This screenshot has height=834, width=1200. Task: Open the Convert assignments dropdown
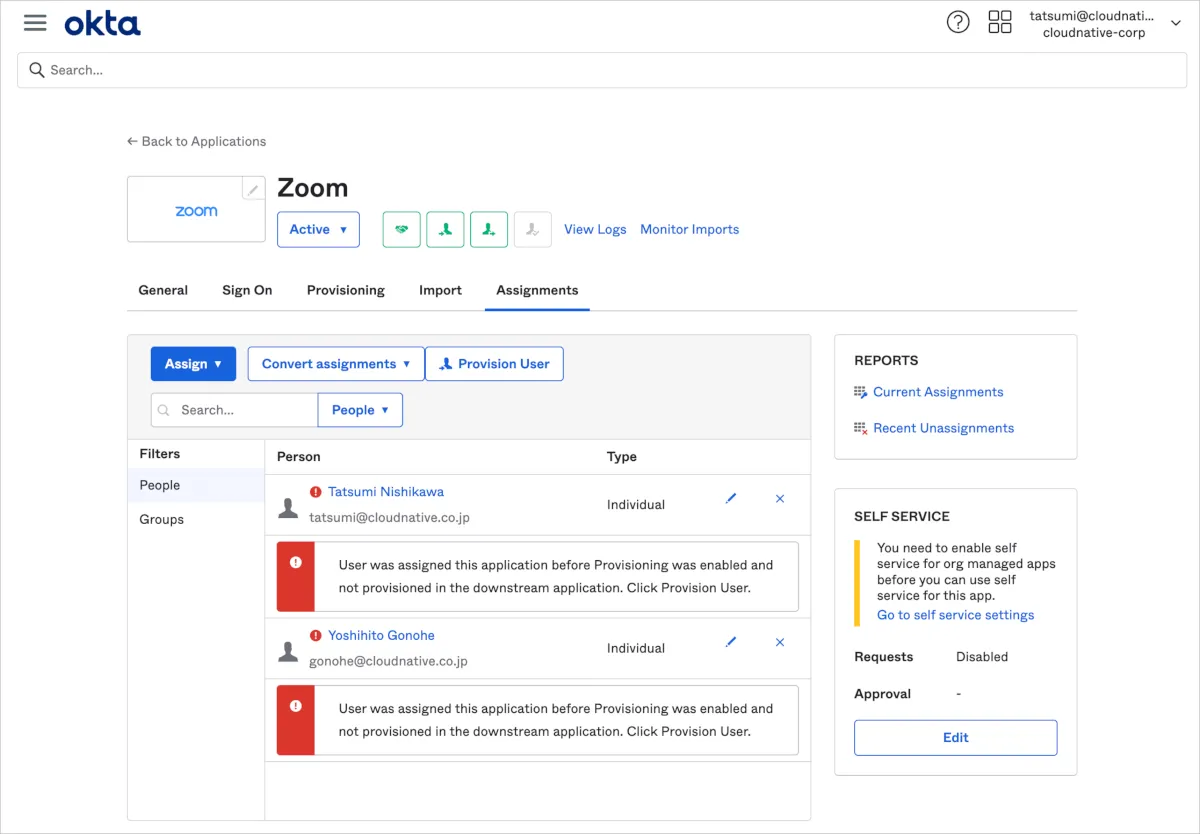point(336,364)
